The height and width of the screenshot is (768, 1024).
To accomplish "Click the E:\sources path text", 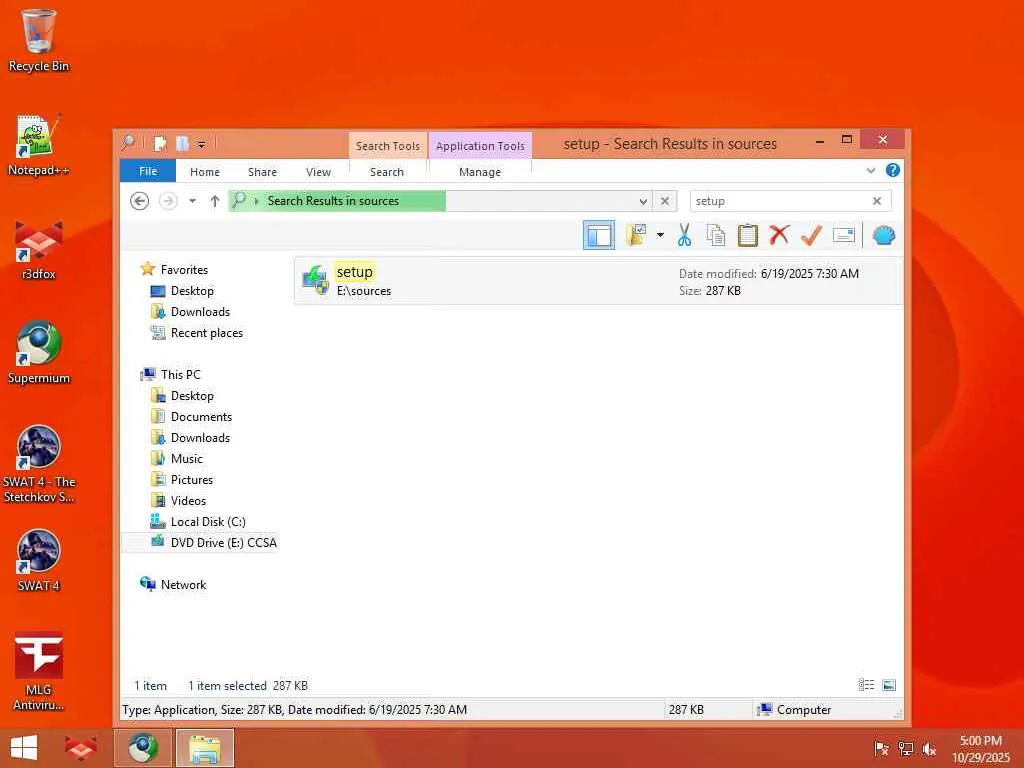I will [x=364, y=291].
